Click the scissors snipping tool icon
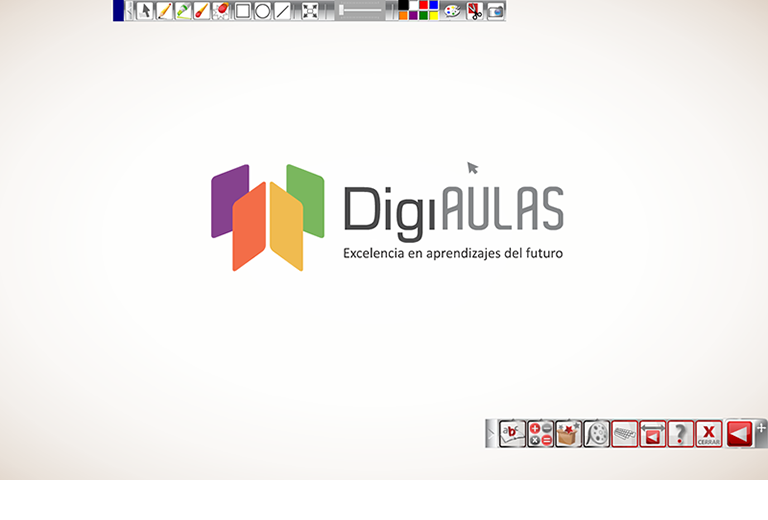Screen dimensions: 768x520 click(474, 11)
